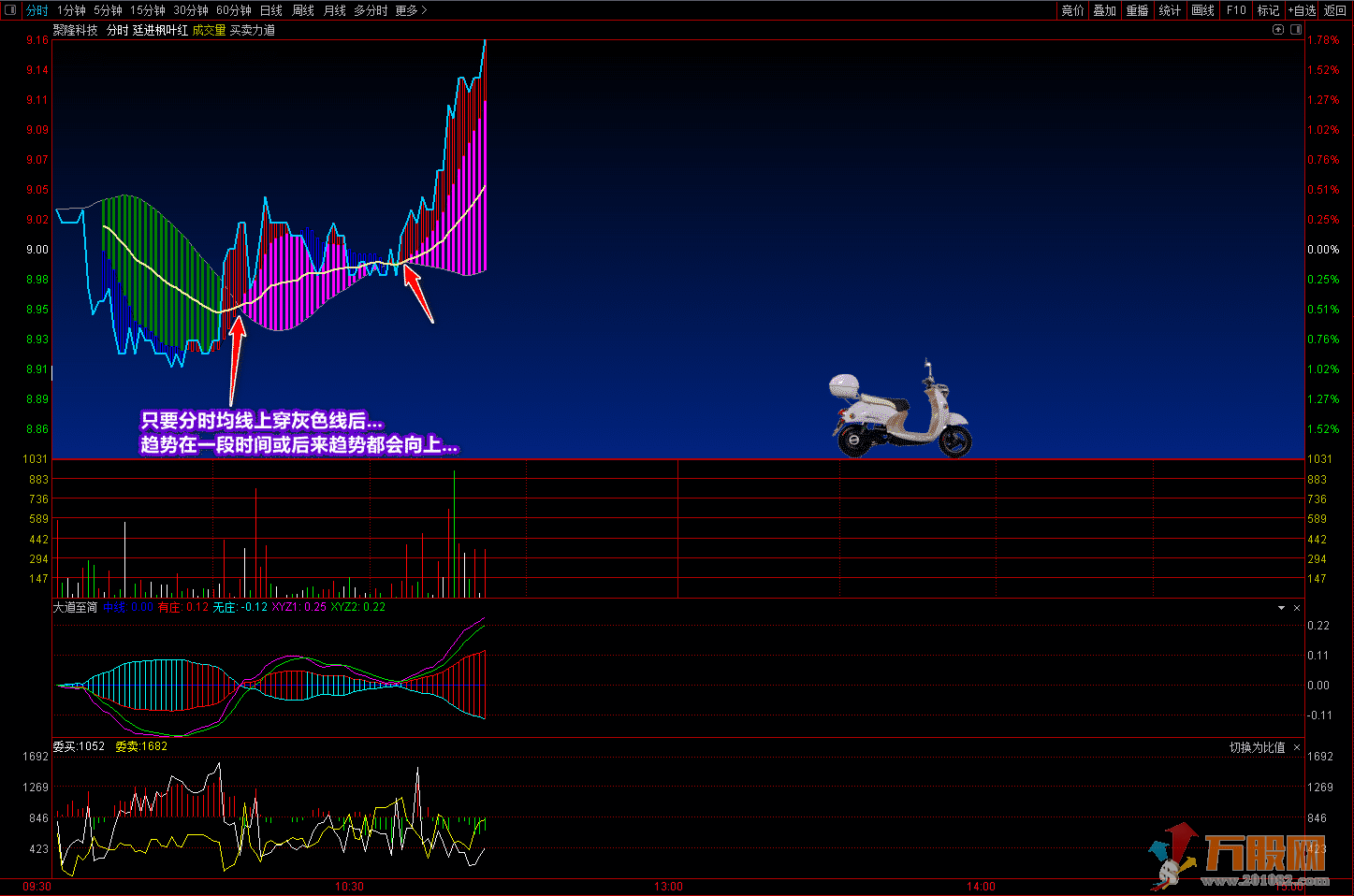Click the 委卖:1682 ask label
This screenshot has width=1354, height=896.
click(141, 746)
